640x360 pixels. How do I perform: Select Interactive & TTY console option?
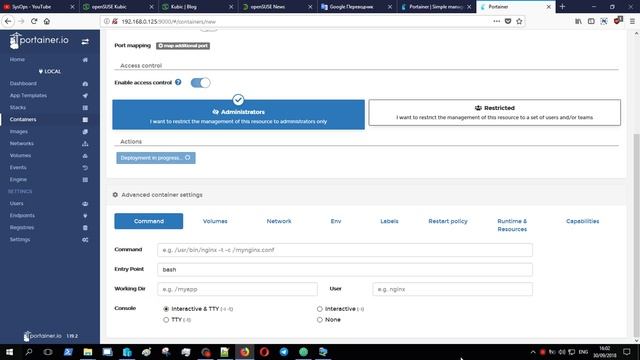click(166, 309)
